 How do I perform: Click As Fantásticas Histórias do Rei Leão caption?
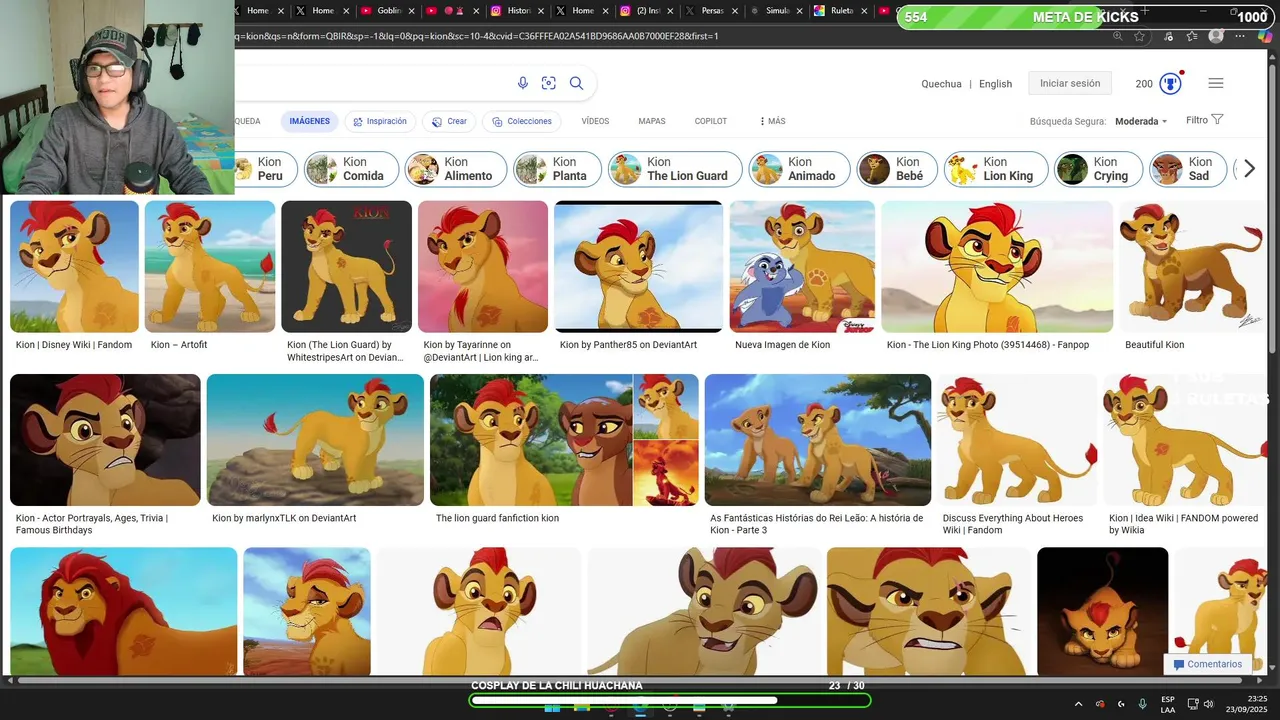[816, 524]
